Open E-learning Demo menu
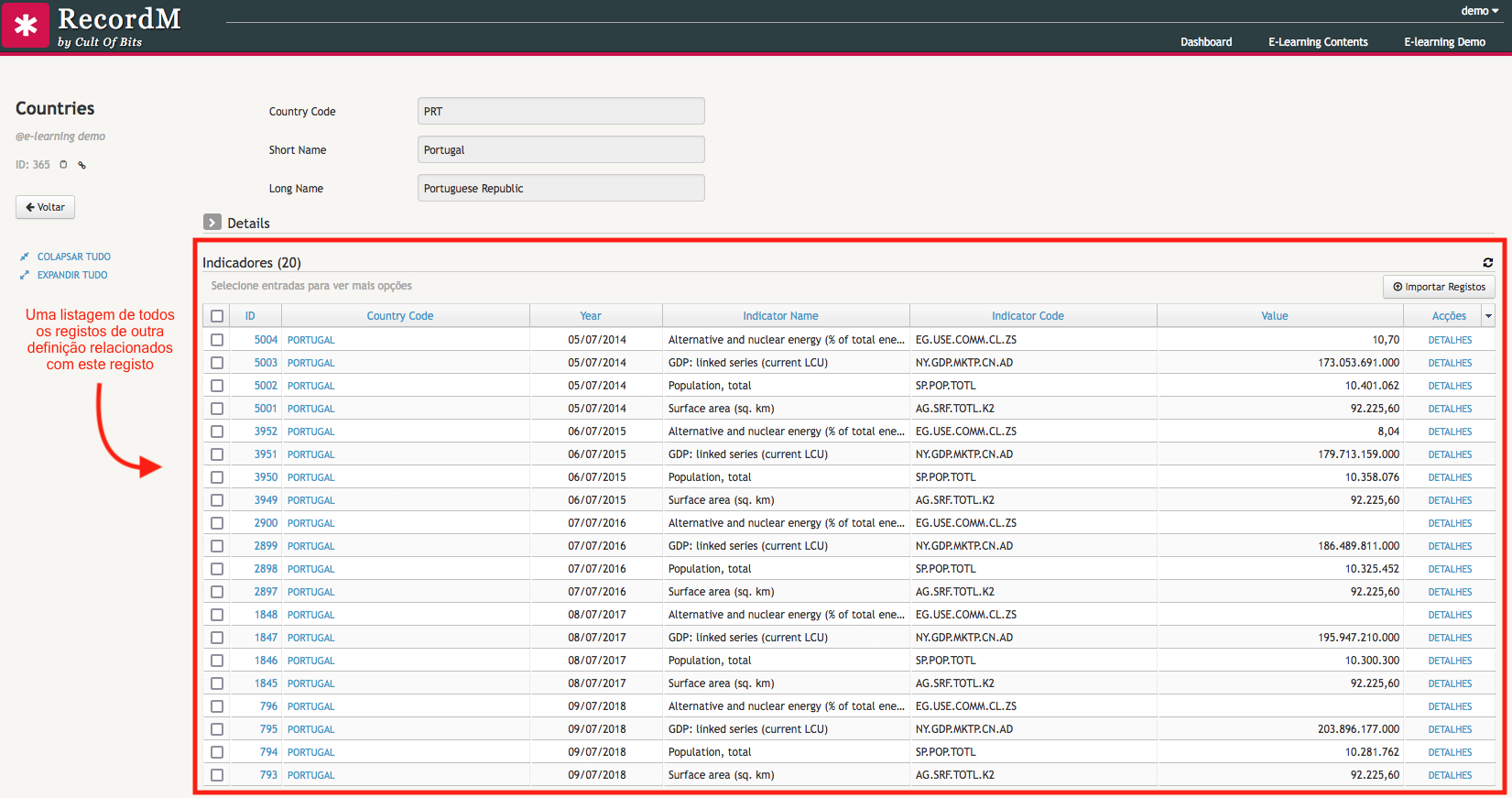 (x=1444, y=42)
